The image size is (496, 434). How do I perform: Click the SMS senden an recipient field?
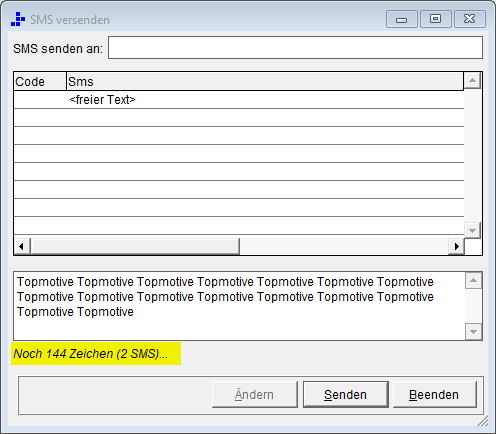coord(295,48)
